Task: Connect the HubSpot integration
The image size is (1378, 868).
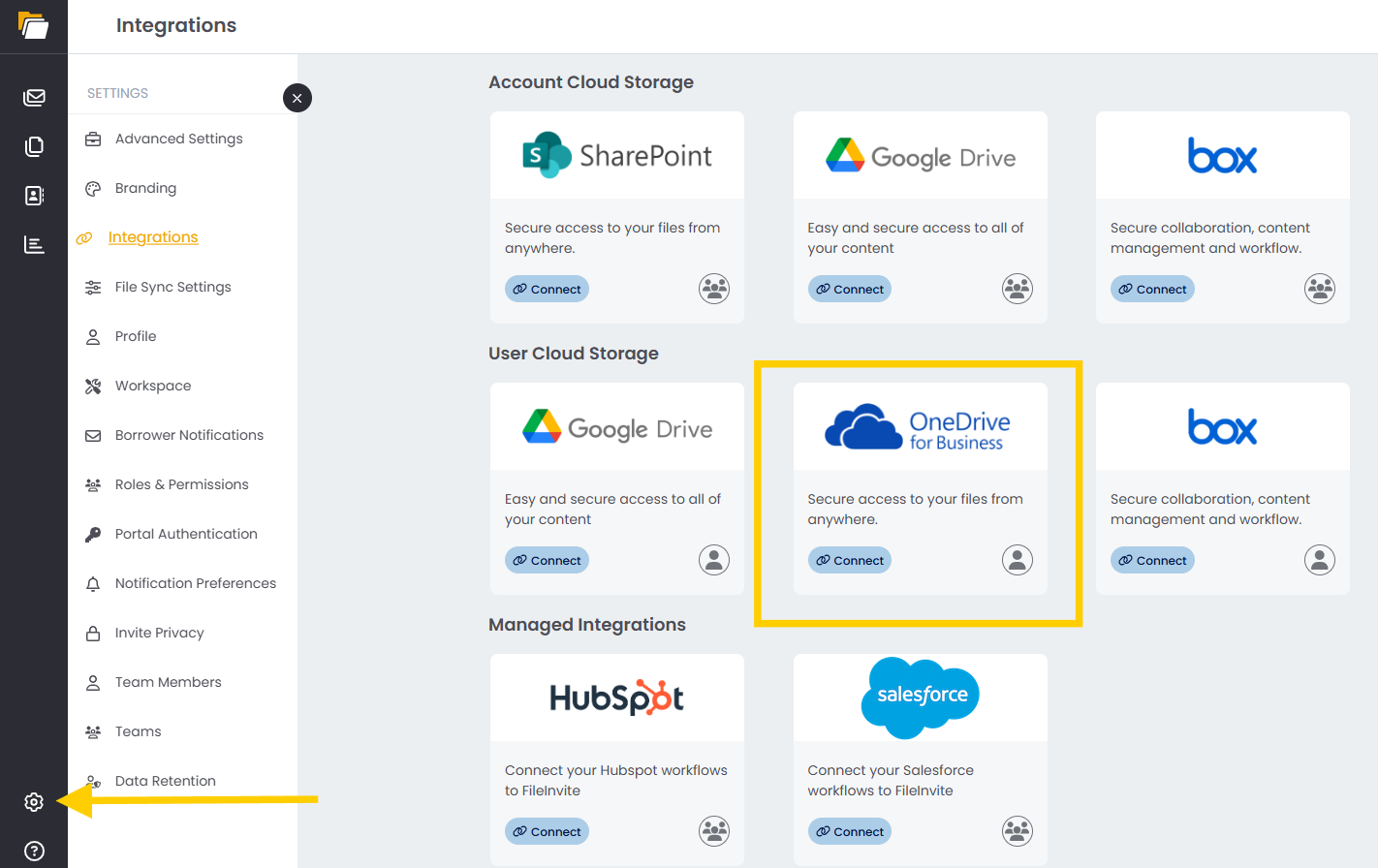Action: (x=547, y=831)
